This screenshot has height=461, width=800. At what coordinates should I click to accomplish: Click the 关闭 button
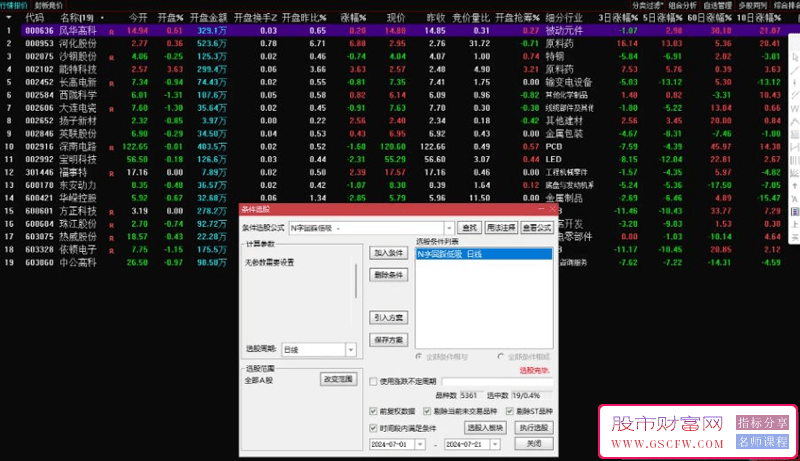point(534,444)
